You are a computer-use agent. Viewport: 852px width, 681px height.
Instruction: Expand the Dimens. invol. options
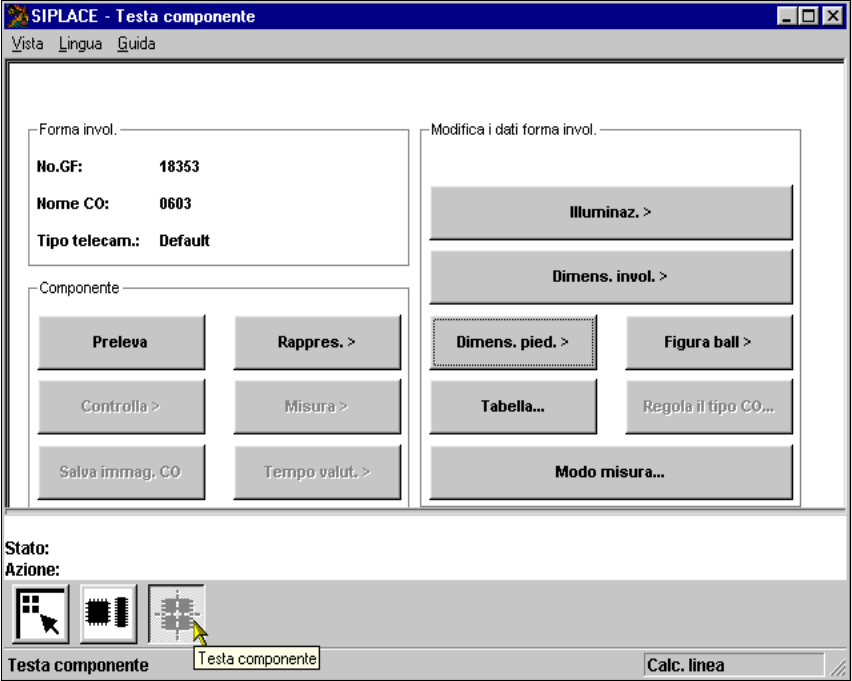pos(610,276)
